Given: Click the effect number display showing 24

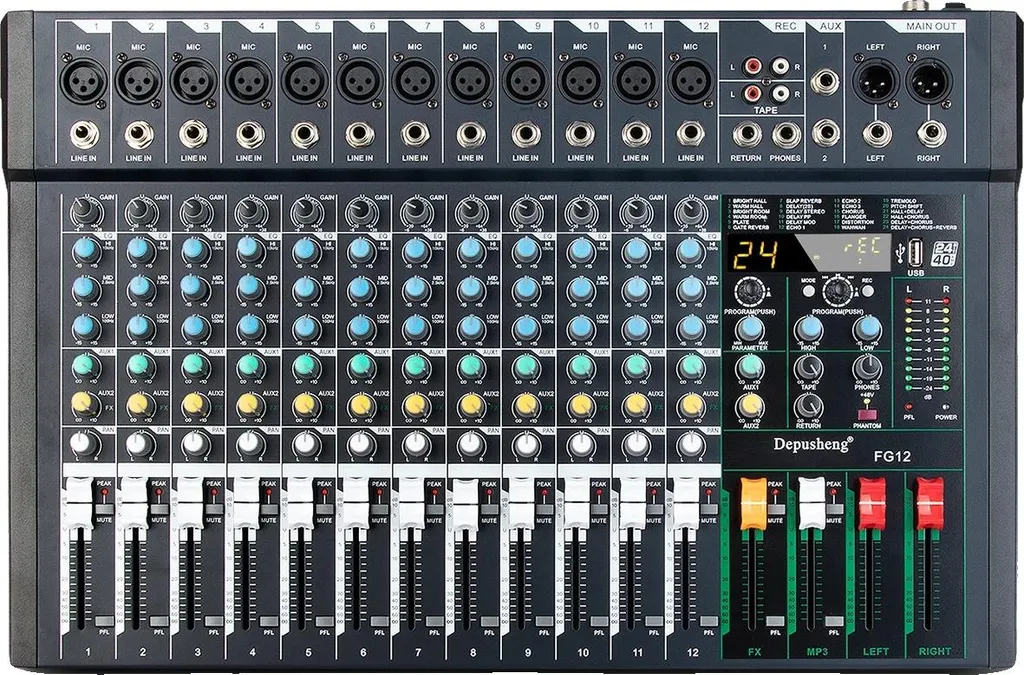Looking at the screenshot, I should tap(754, 255).
